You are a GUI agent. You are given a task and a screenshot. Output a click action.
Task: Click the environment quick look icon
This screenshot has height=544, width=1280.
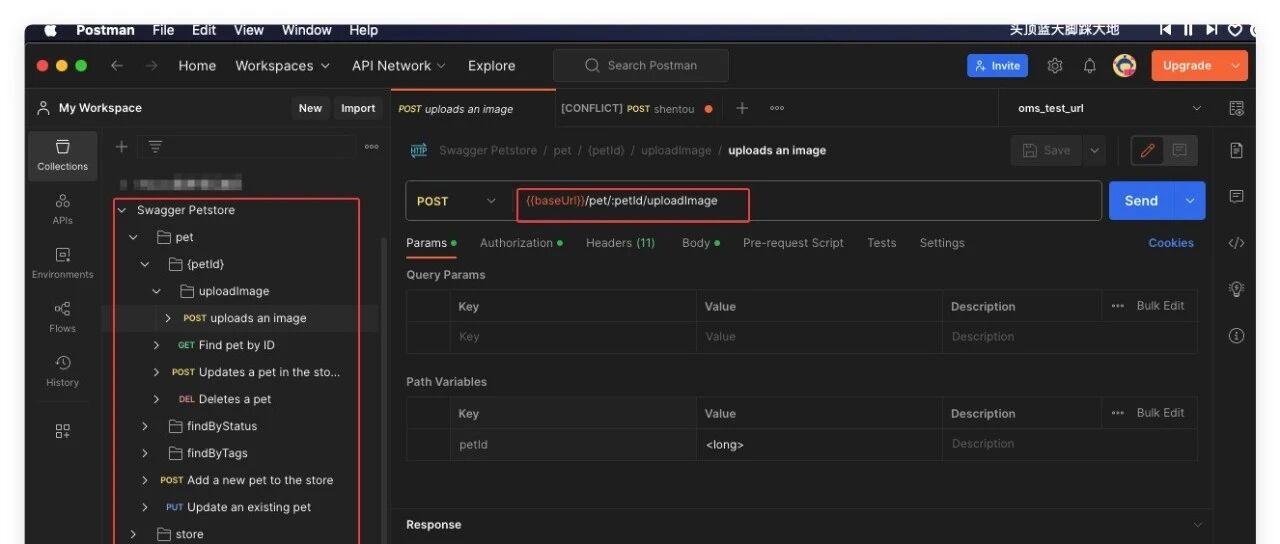1237,108
